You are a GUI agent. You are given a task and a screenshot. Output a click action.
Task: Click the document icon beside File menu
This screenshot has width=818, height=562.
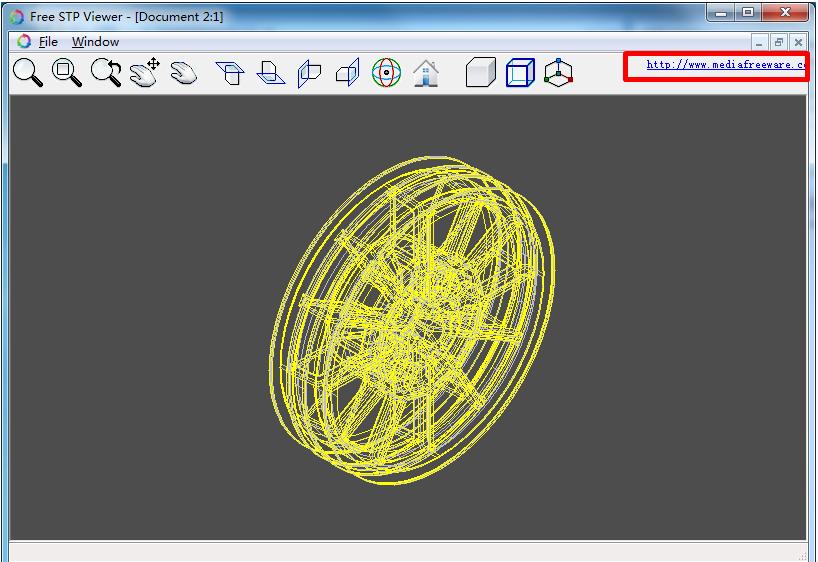coord(24,42)
